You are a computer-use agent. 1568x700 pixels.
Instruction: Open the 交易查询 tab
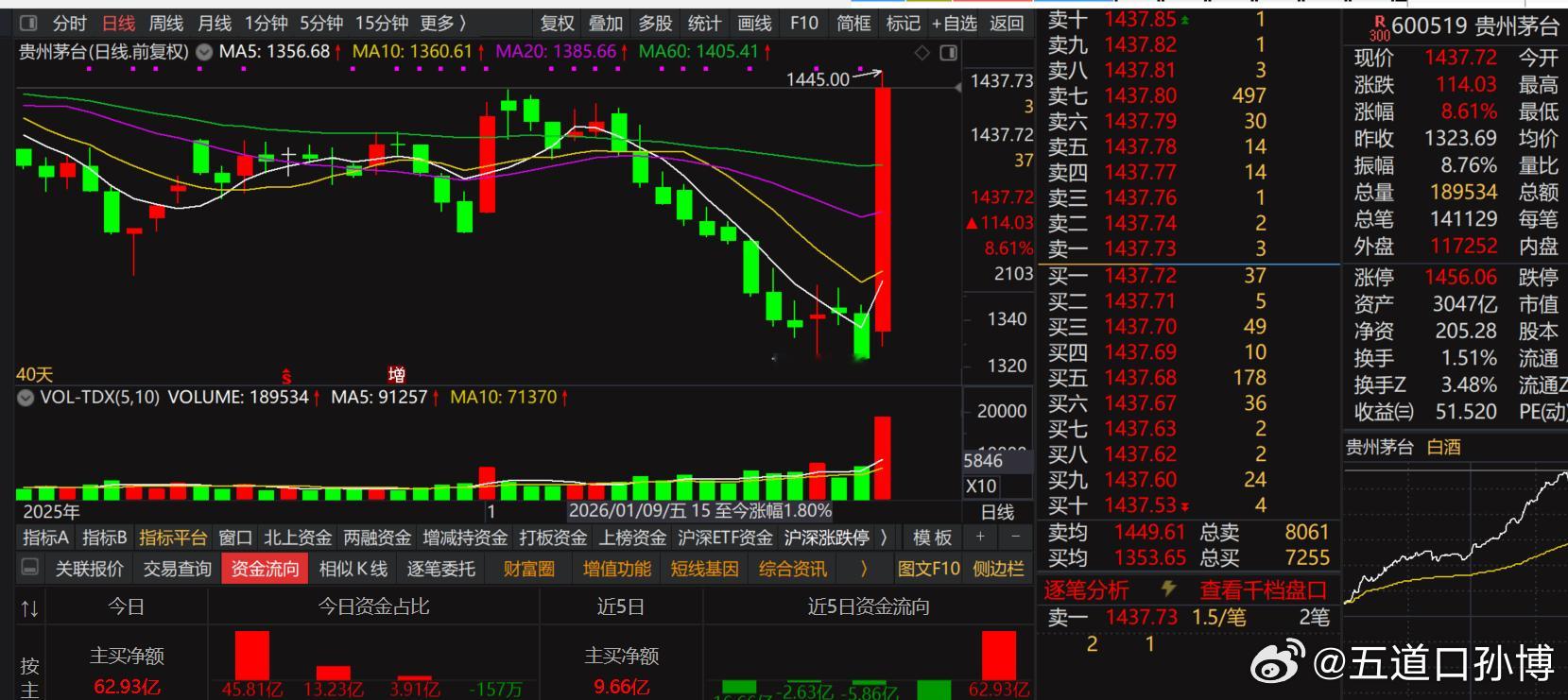[x=178, y=569]
